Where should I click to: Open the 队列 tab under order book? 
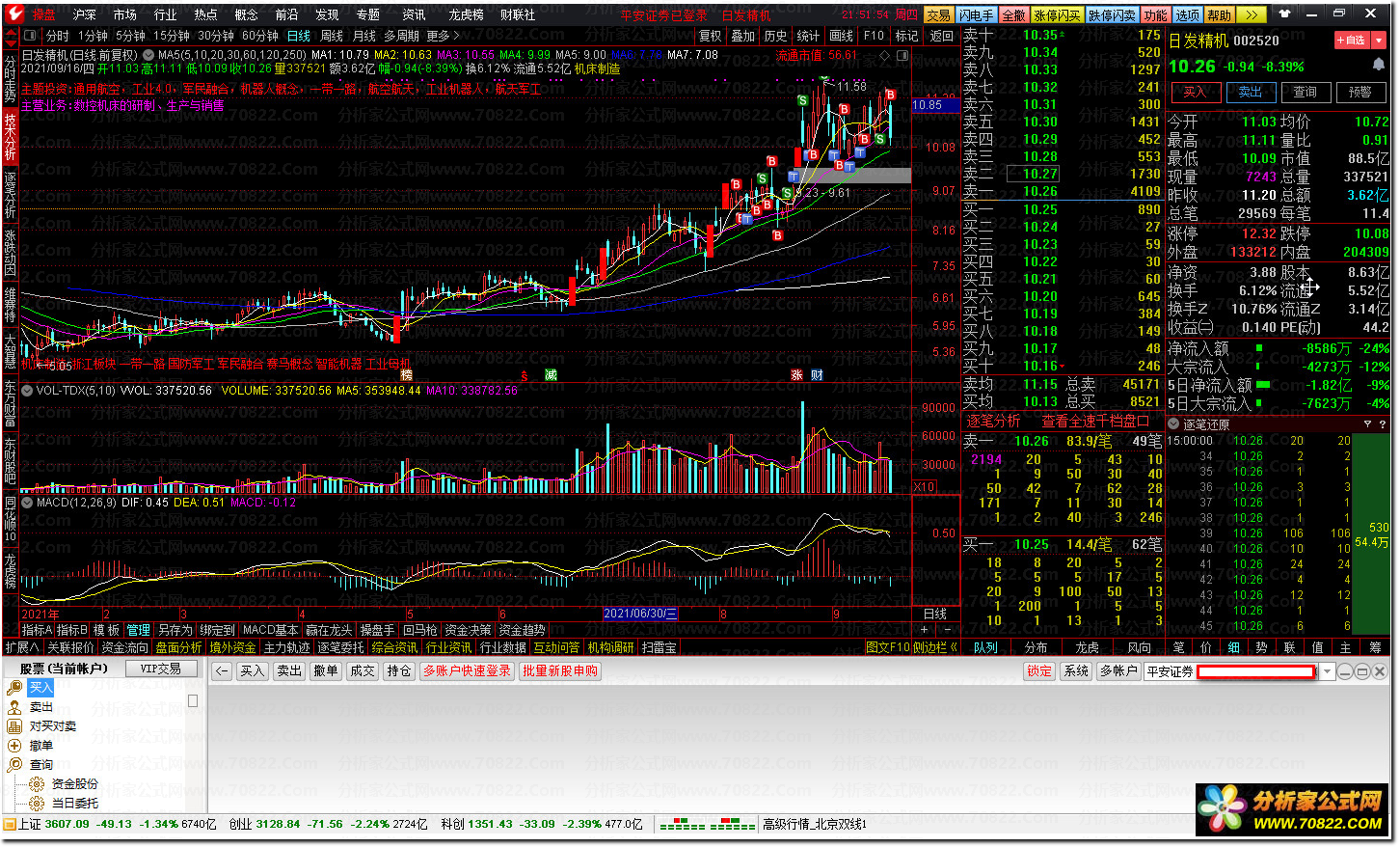(985, 647)
